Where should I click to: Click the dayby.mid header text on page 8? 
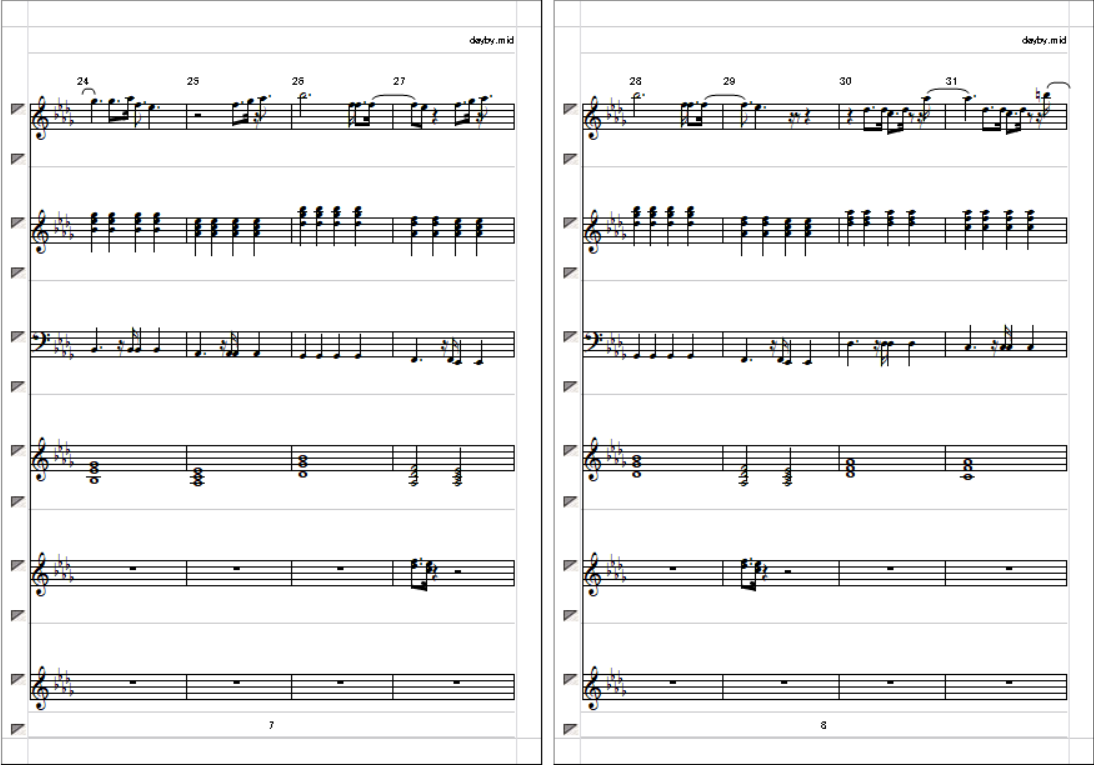click(x=1044, y=40)
